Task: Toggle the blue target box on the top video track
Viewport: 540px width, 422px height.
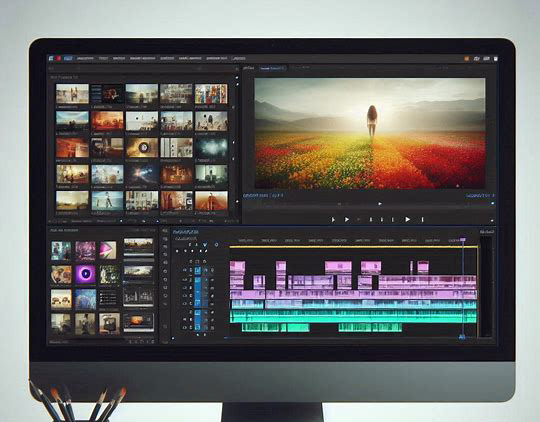Action: click(x=198, y=270)
